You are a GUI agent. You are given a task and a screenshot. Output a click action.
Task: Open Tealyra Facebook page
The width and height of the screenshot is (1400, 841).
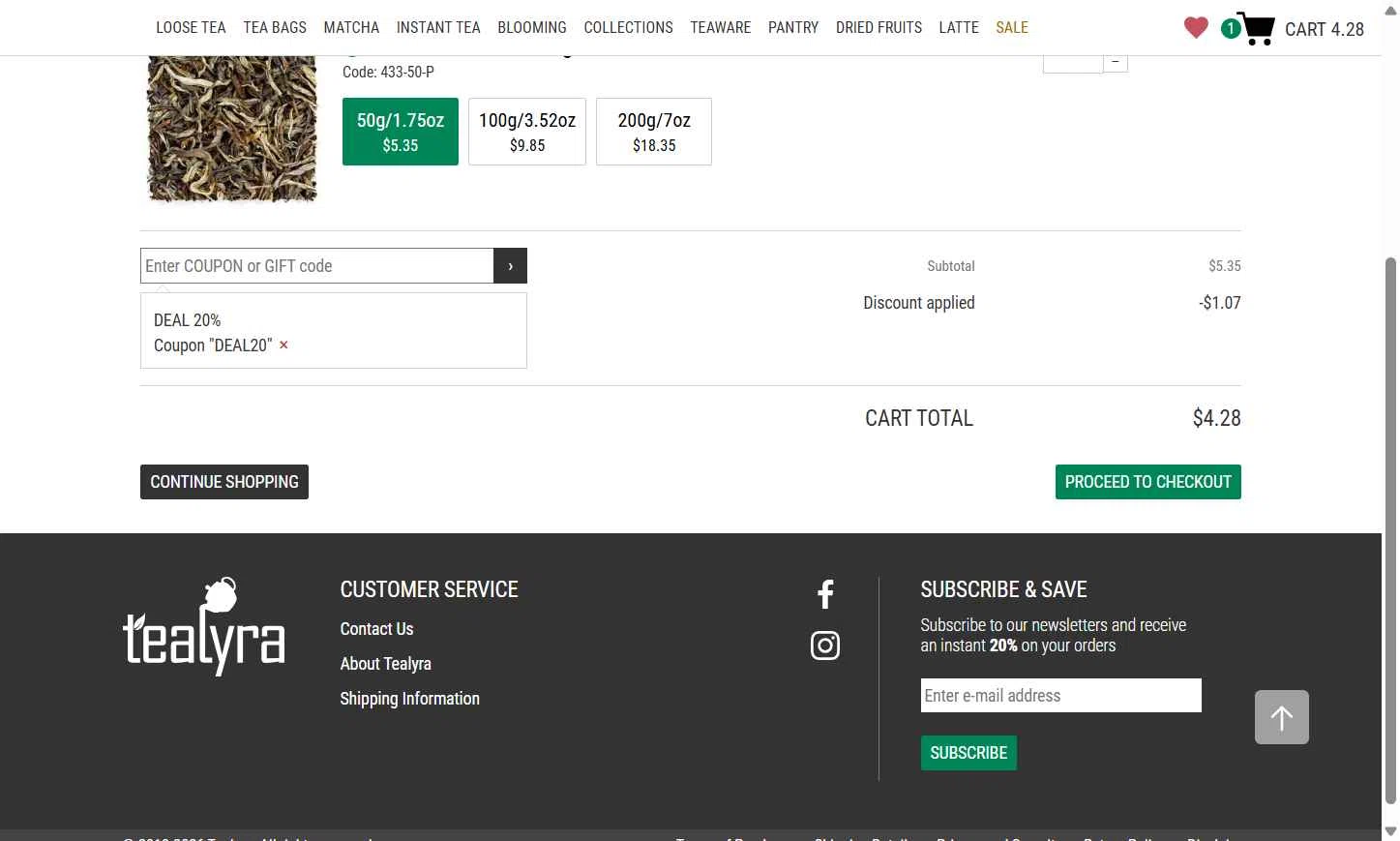825,594
